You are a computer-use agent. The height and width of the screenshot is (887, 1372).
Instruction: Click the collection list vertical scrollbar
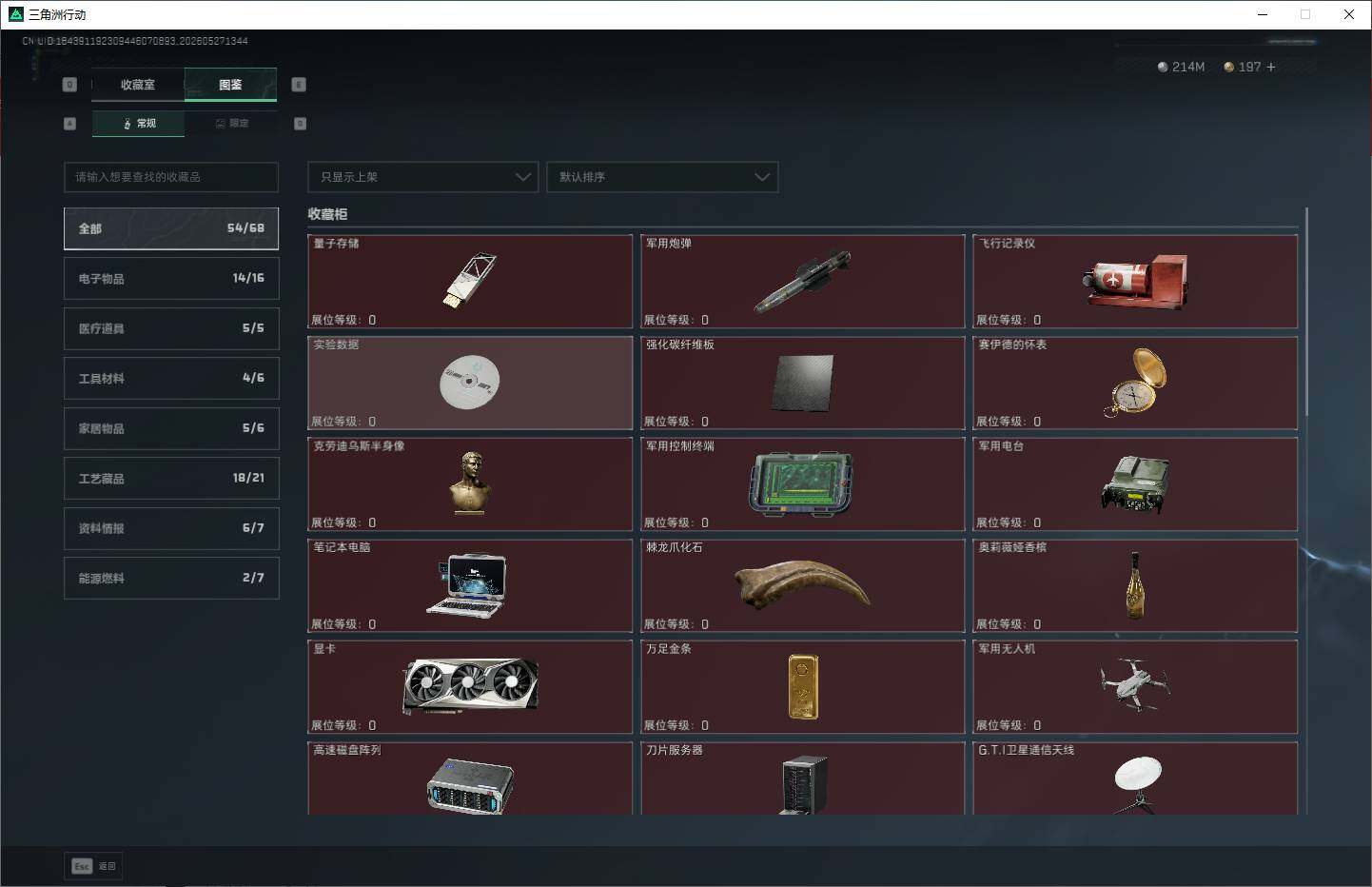coord(1306,311)
